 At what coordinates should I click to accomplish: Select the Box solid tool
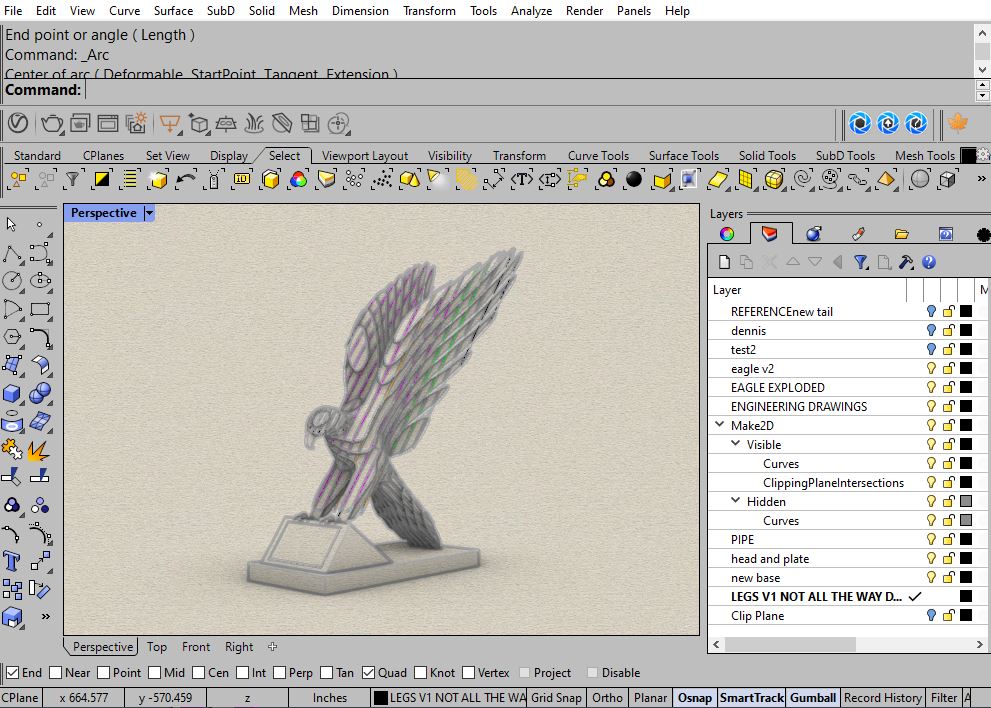[x=12, y=393]
